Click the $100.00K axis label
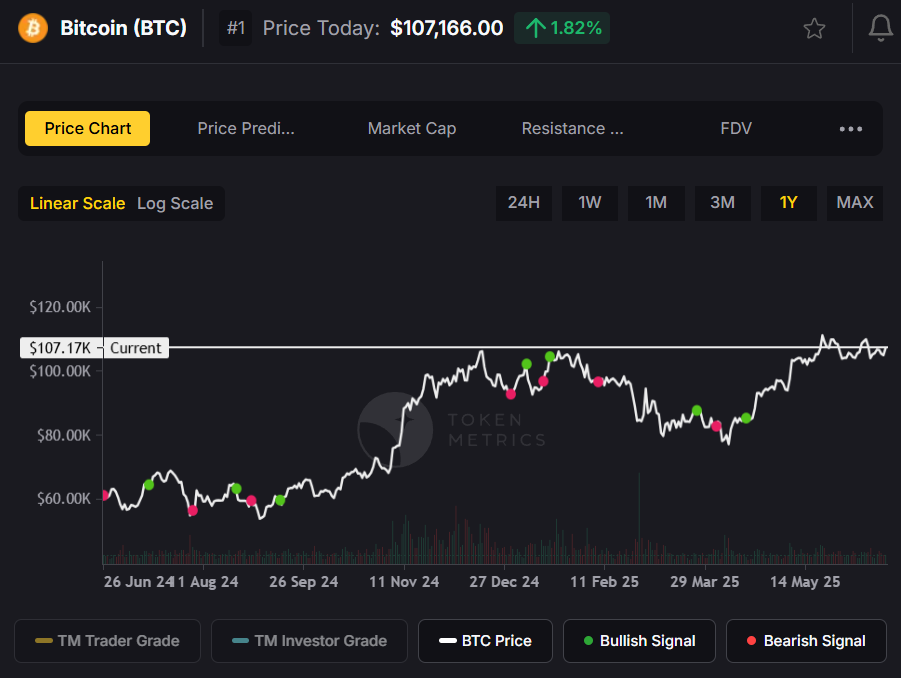The height and width of the screenshot is (678, 901). tap(60, 371)
